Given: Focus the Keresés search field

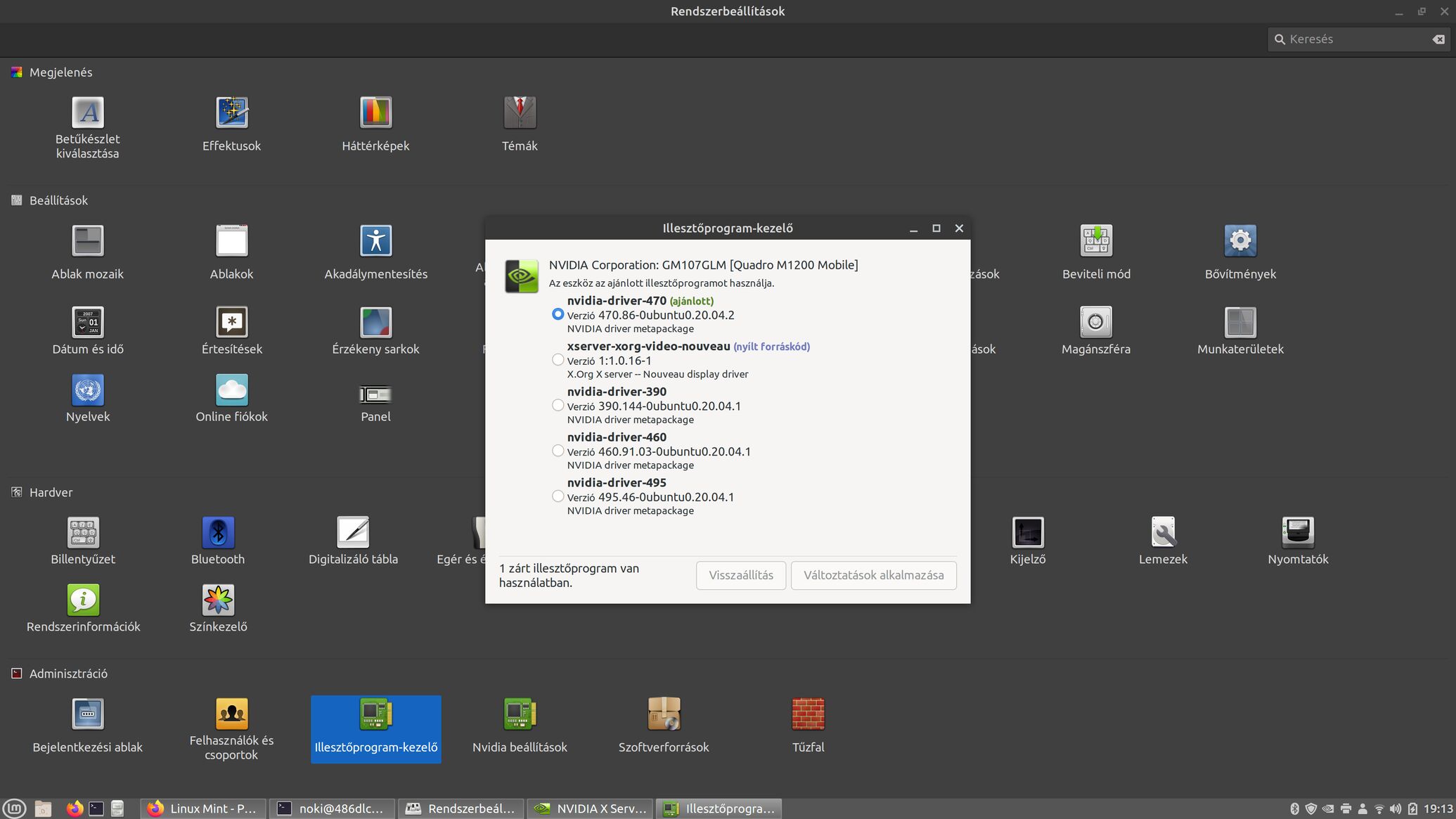Looking at the screenshot, I should coord(1358,39).
